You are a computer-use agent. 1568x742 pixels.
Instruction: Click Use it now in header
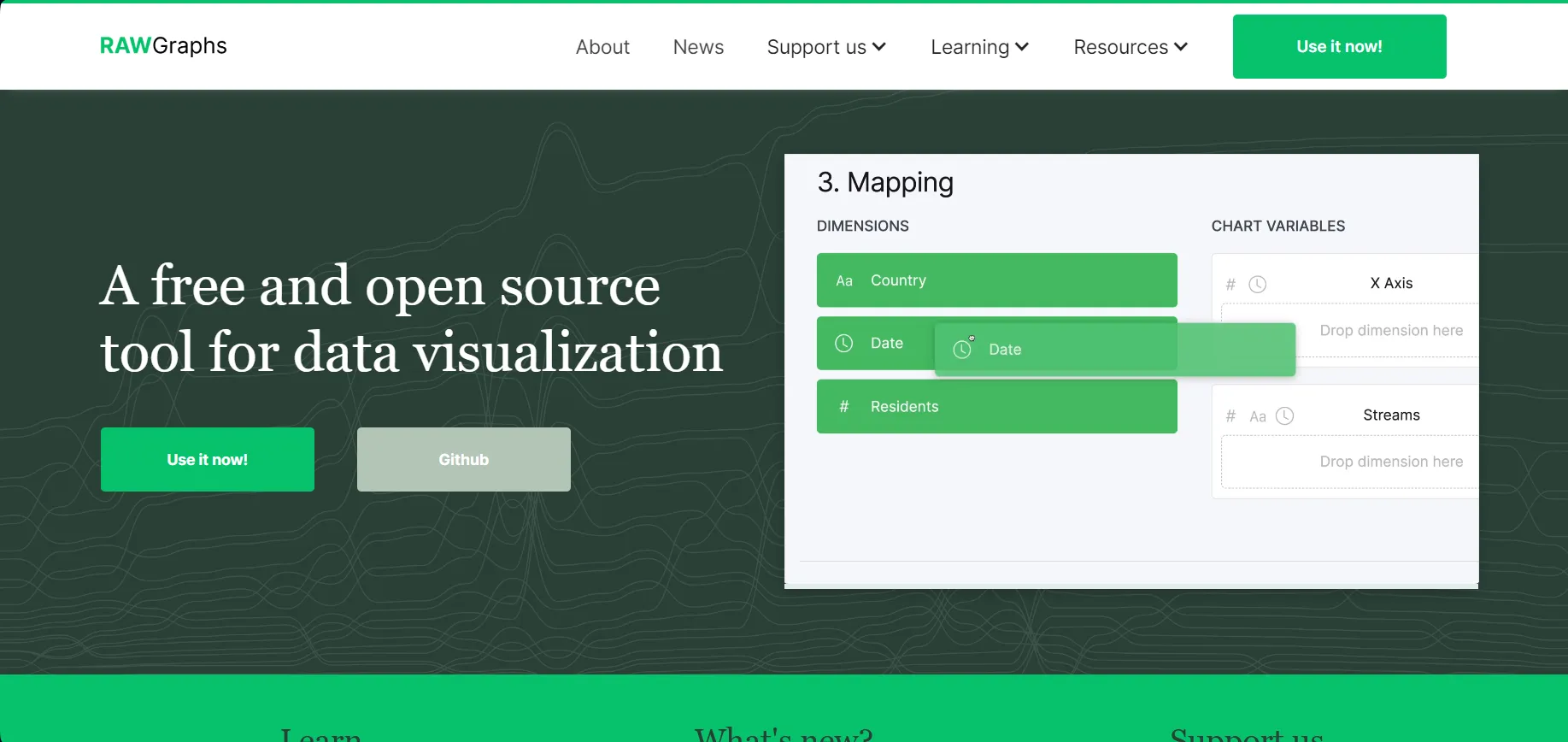coord(1339,46)
